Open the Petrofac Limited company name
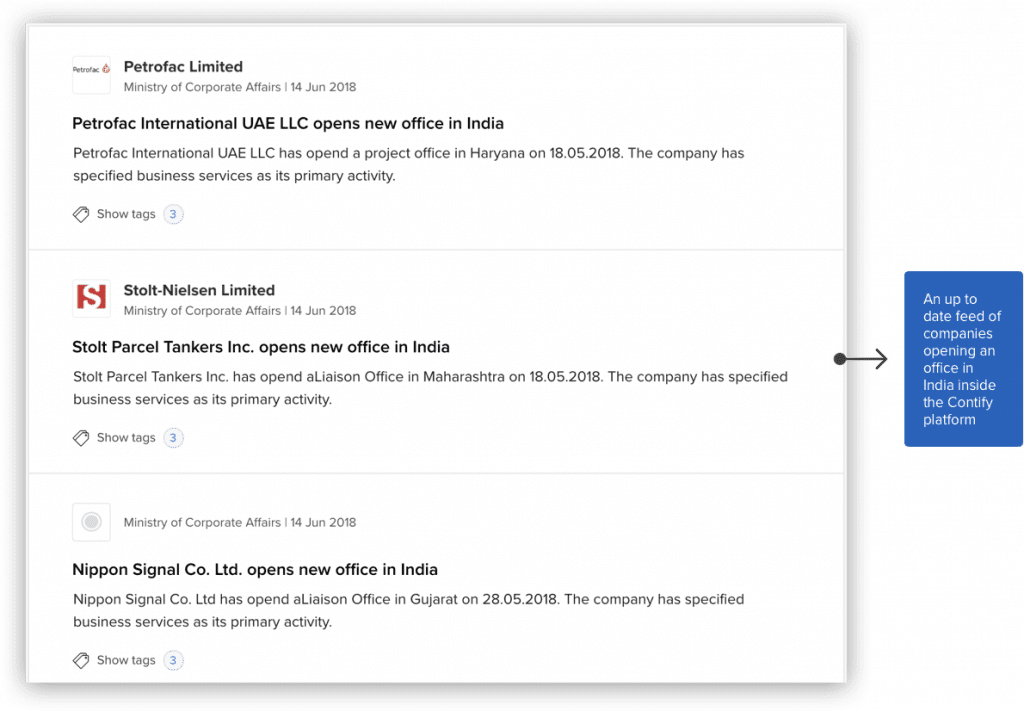 pyautogui.click(x=183, y=67)
